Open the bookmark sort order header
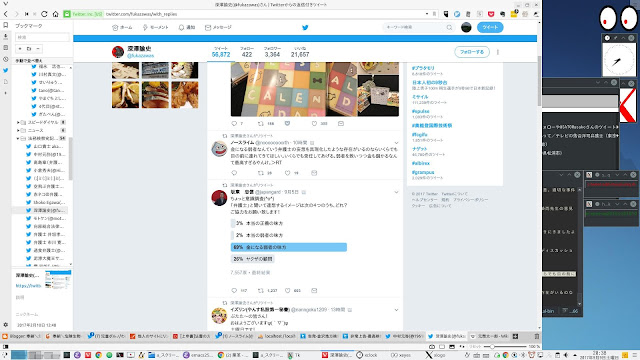 [42, 60]
